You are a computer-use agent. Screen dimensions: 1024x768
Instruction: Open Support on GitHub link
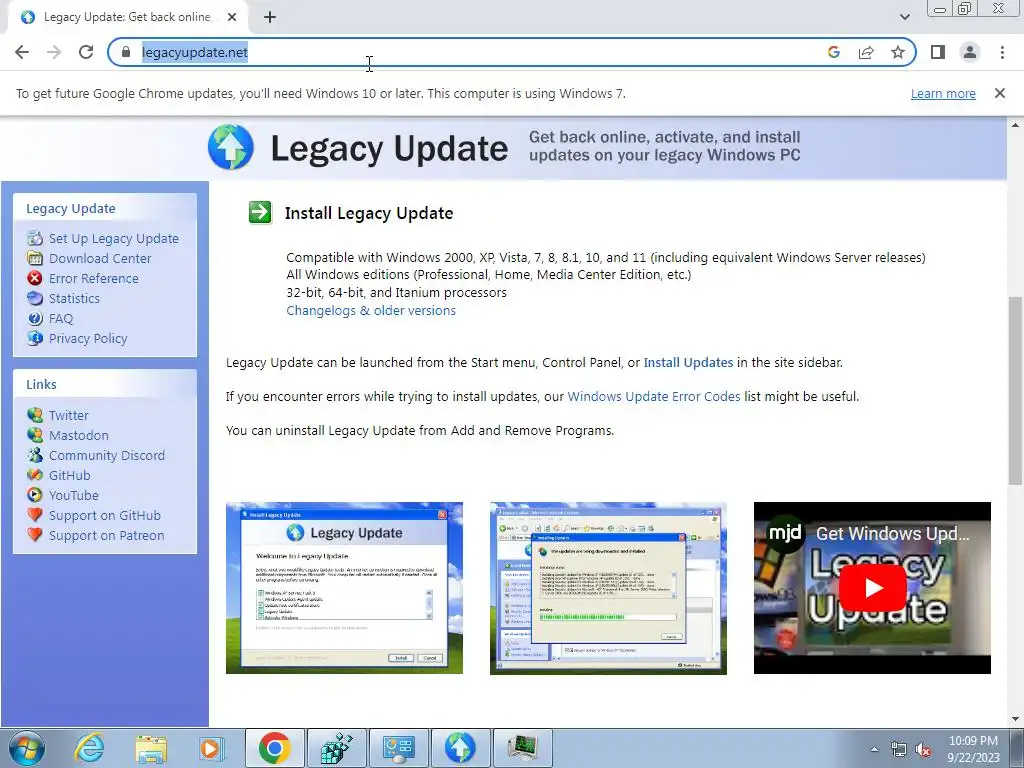104,515
